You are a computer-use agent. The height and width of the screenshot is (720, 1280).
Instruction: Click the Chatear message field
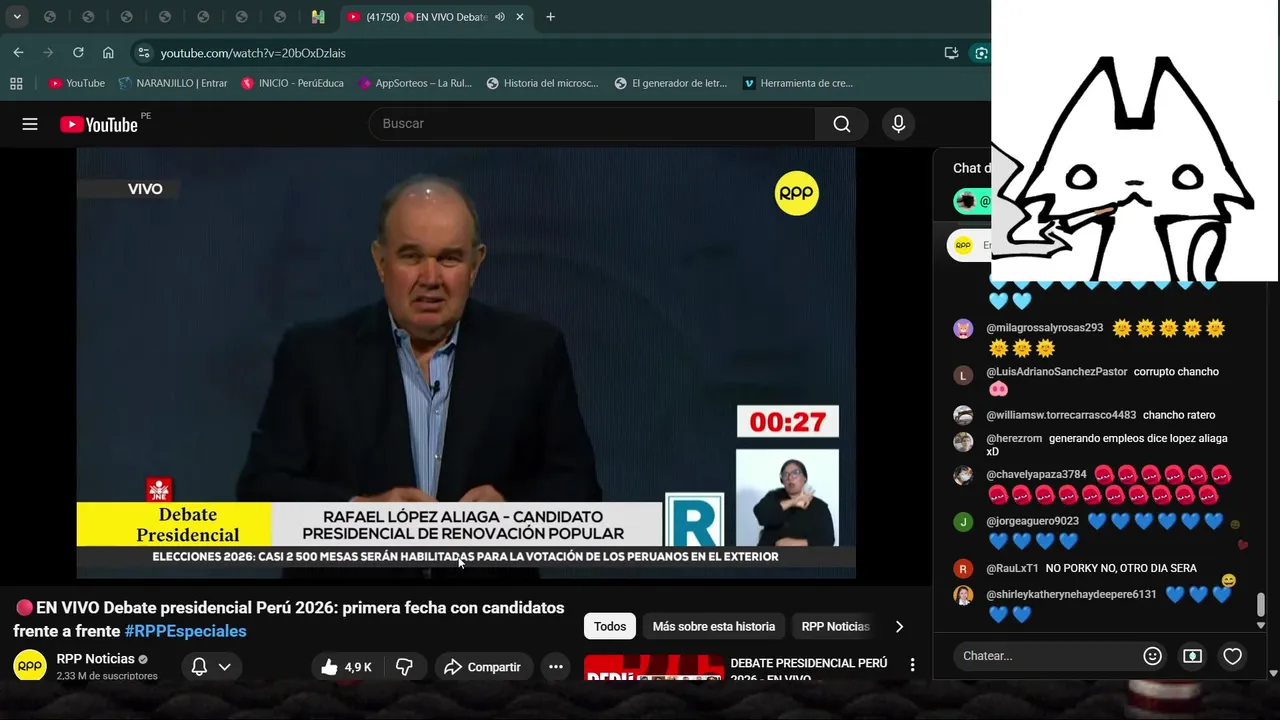[1045, 656]
